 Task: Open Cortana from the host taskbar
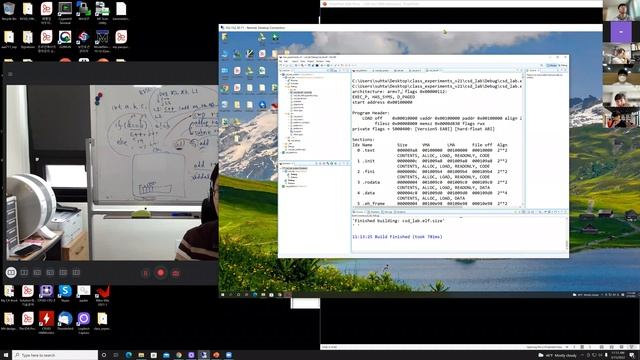coord(104,355)
